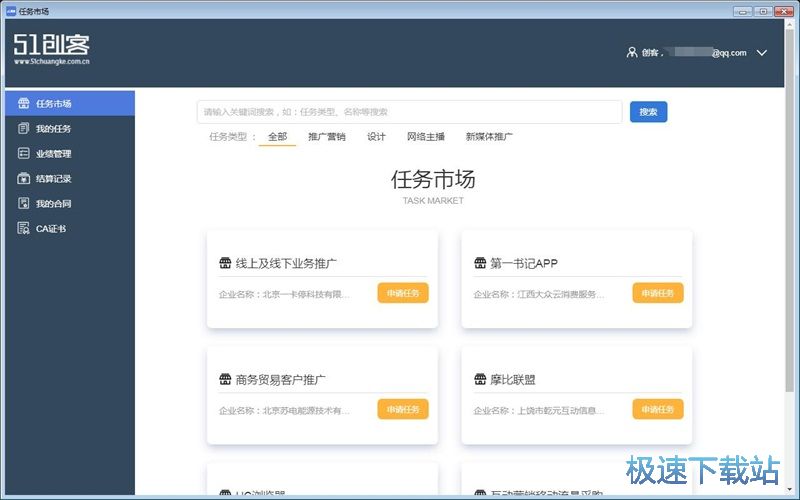Viewport: 800px width, 500px height.
Task: Click company name 江西大众云消费服务...
Action: tap(561, 294)
